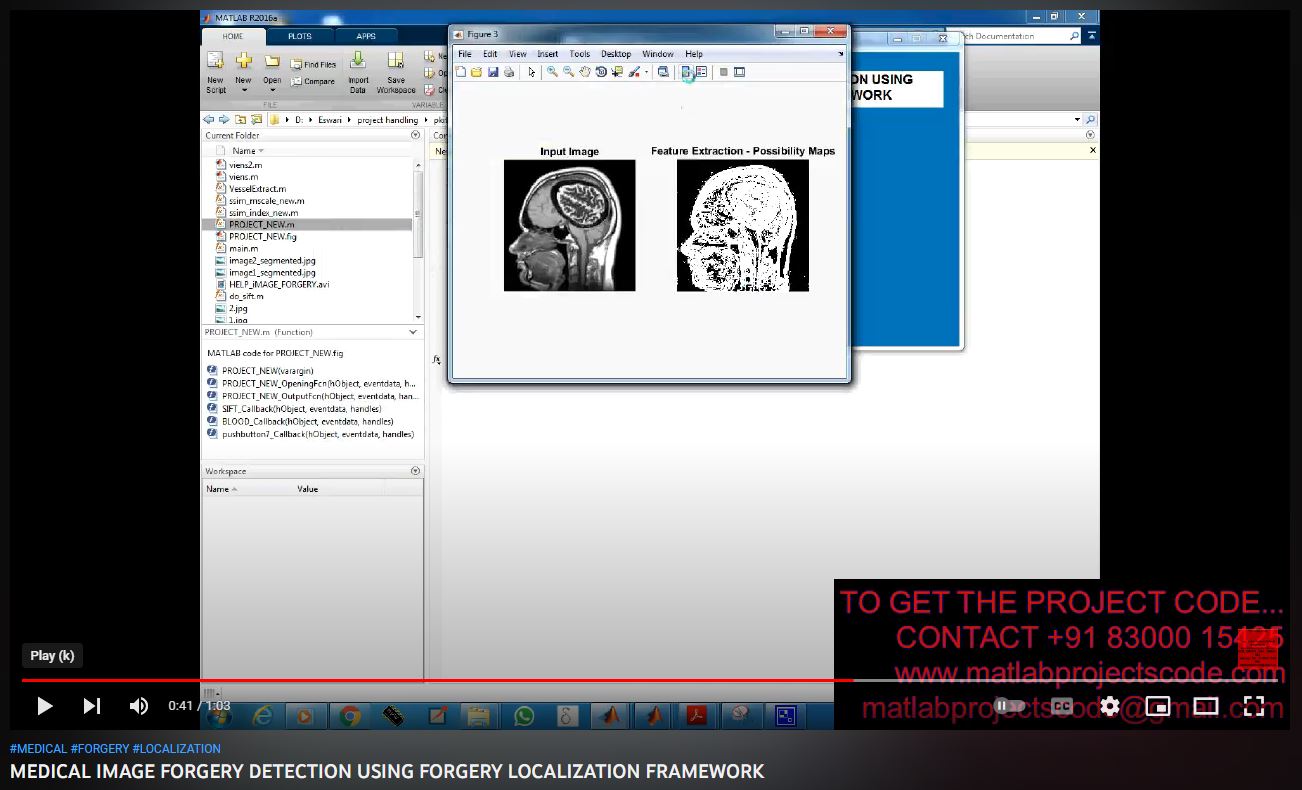
Task: Select the Edit Plot arrow tool in Figure 3
Action: (532, 72)
